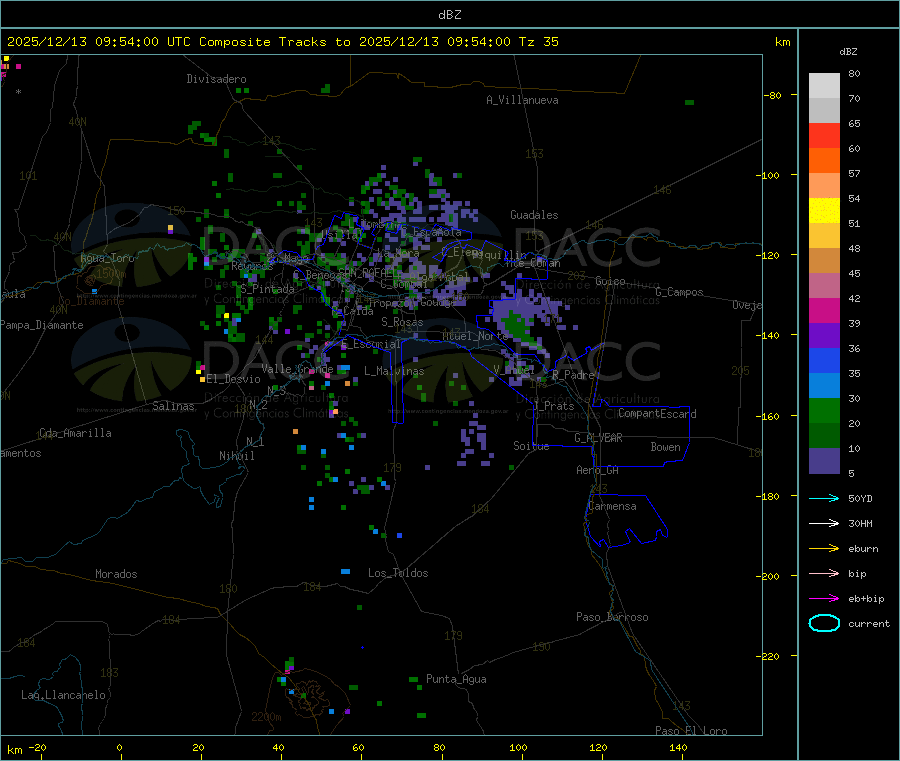Click the R_Padre location label
Viewport: 900px width, 761px height.
pyautogui.click(x=573, y=375)
